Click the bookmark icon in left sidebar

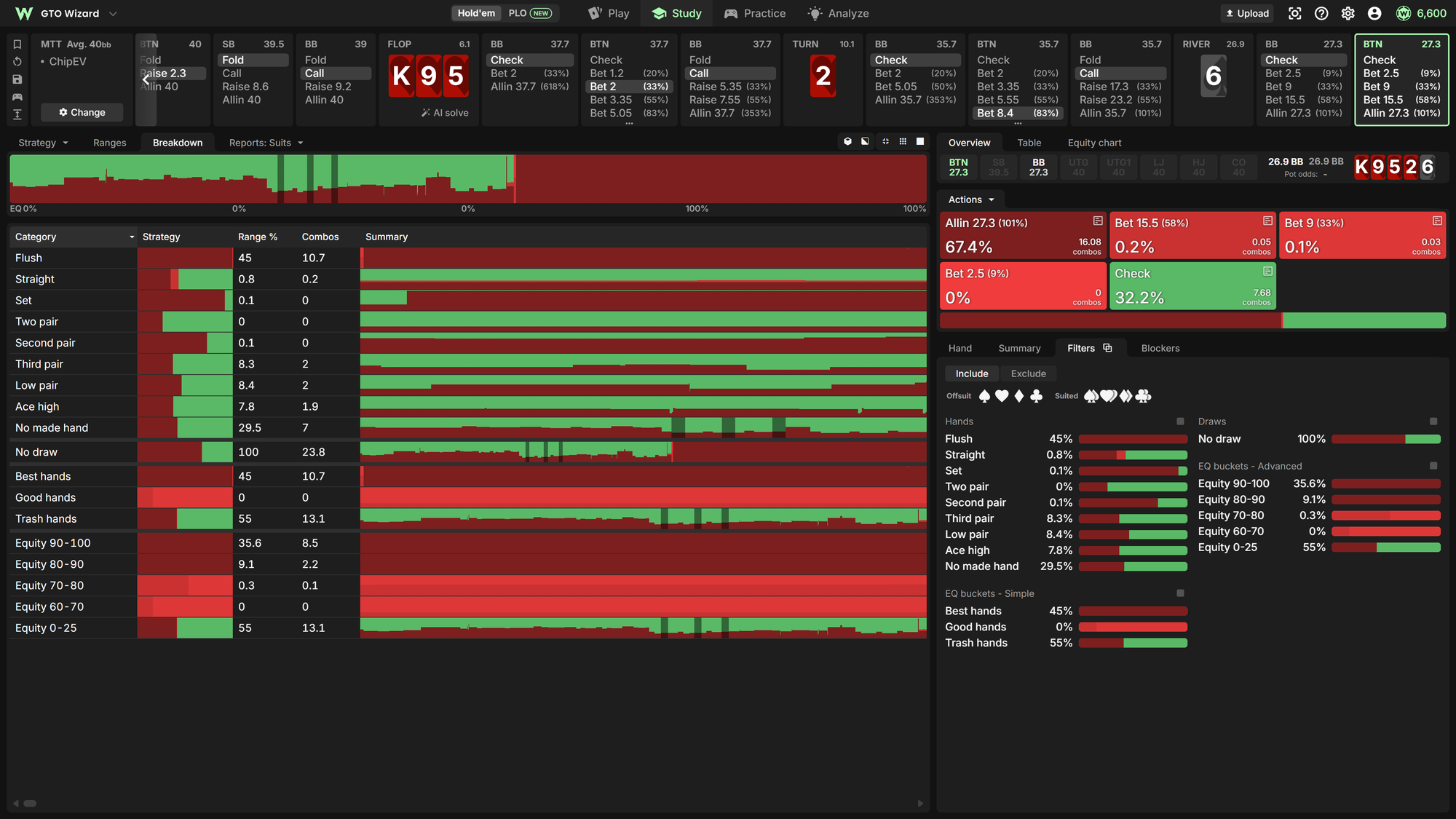tap(17, 44)
